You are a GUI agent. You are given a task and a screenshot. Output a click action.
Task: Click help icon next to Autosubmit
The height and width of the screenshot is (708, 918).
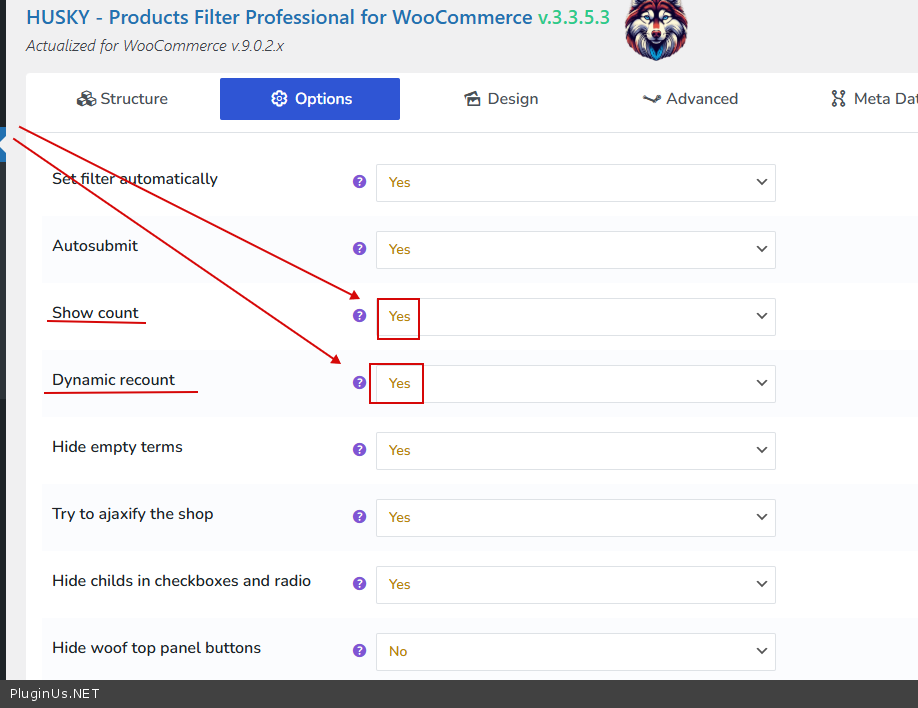(360, 249)
